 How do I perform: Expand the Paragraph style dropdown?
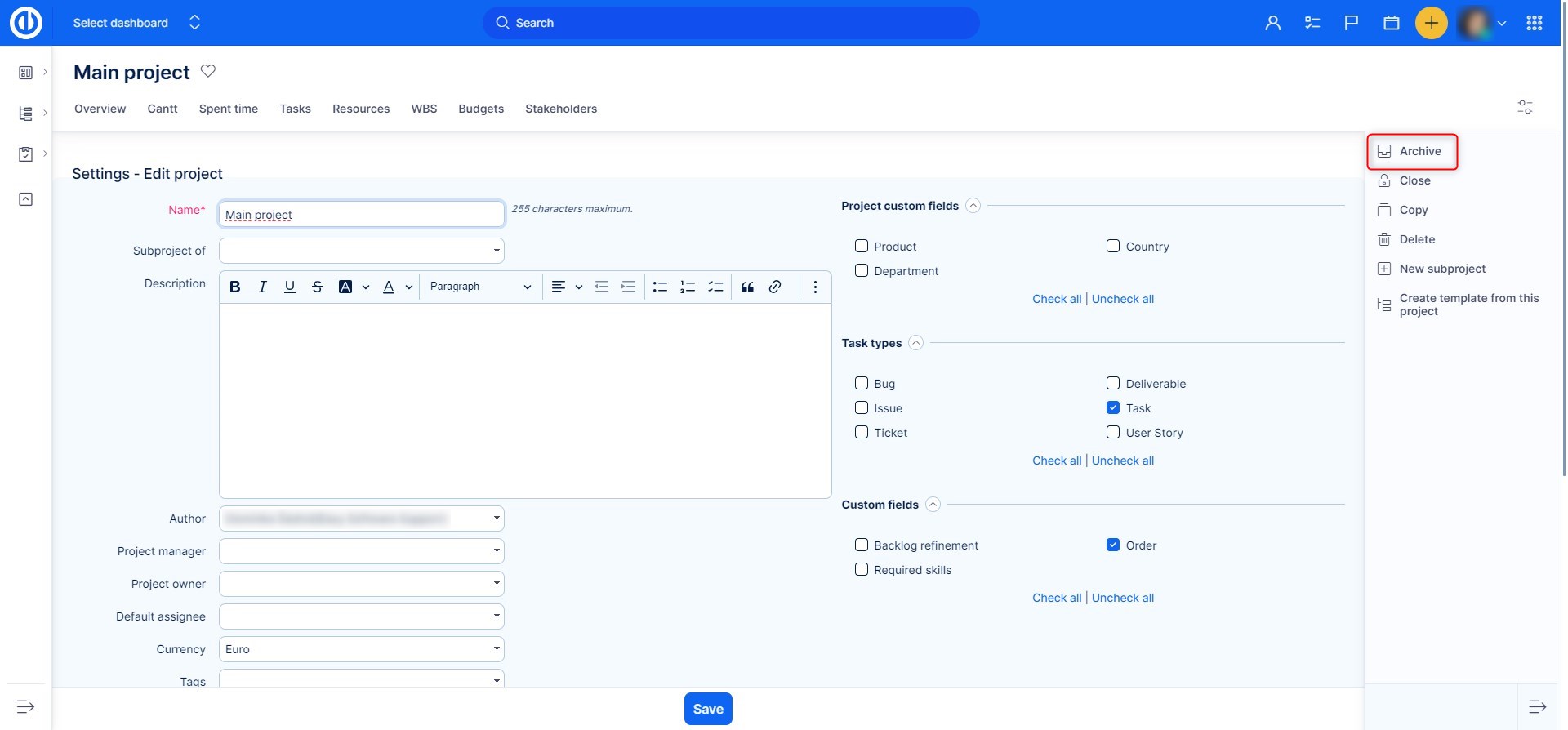(480, 287)
